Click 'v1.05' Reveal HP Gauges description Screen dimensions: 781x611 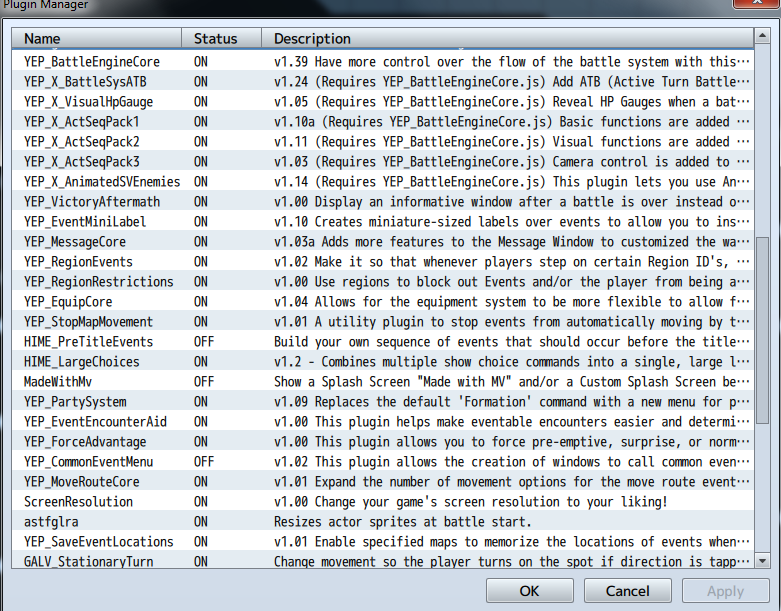coord(512,102)
